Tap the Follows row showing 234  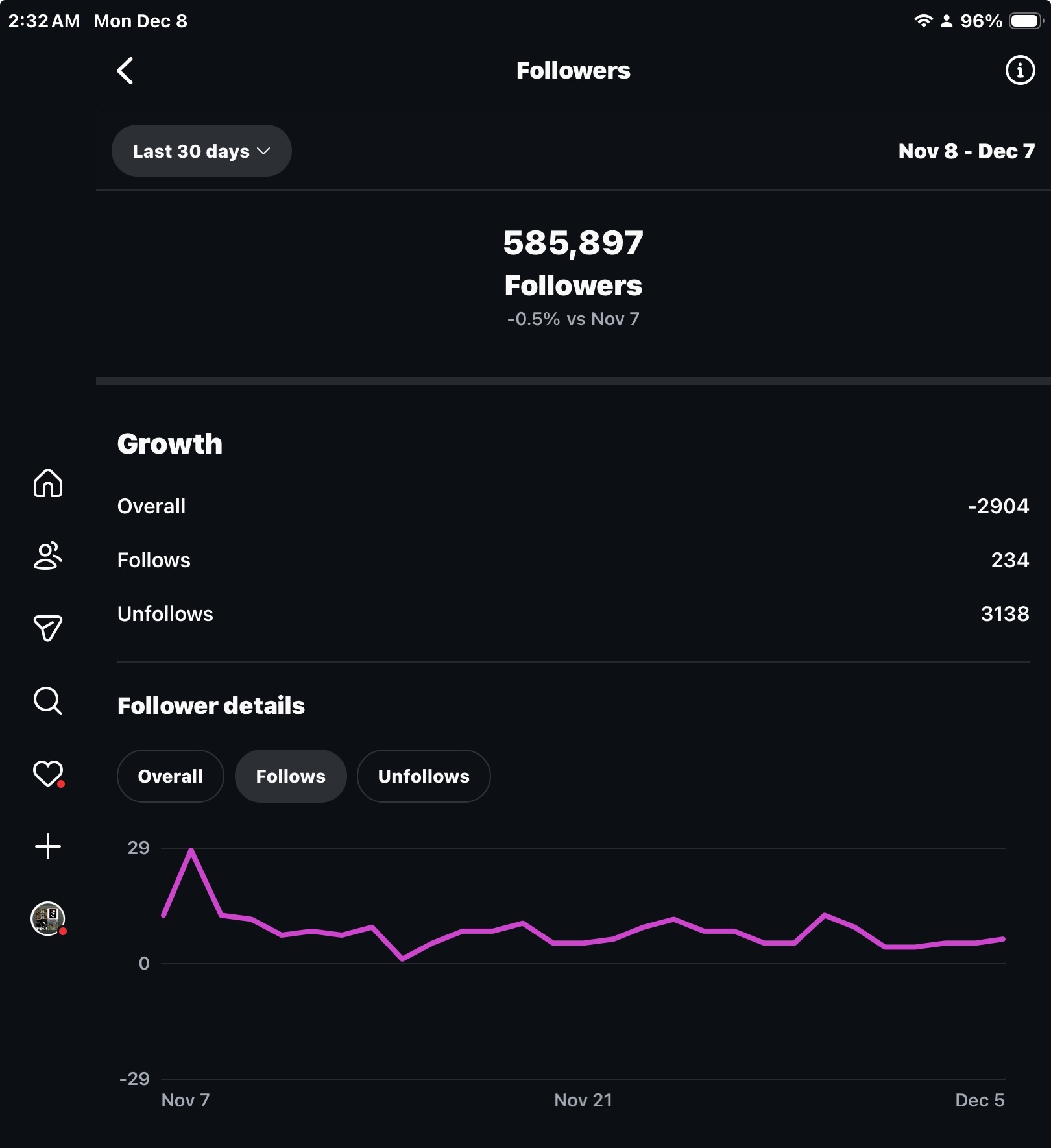click(573, 560)
